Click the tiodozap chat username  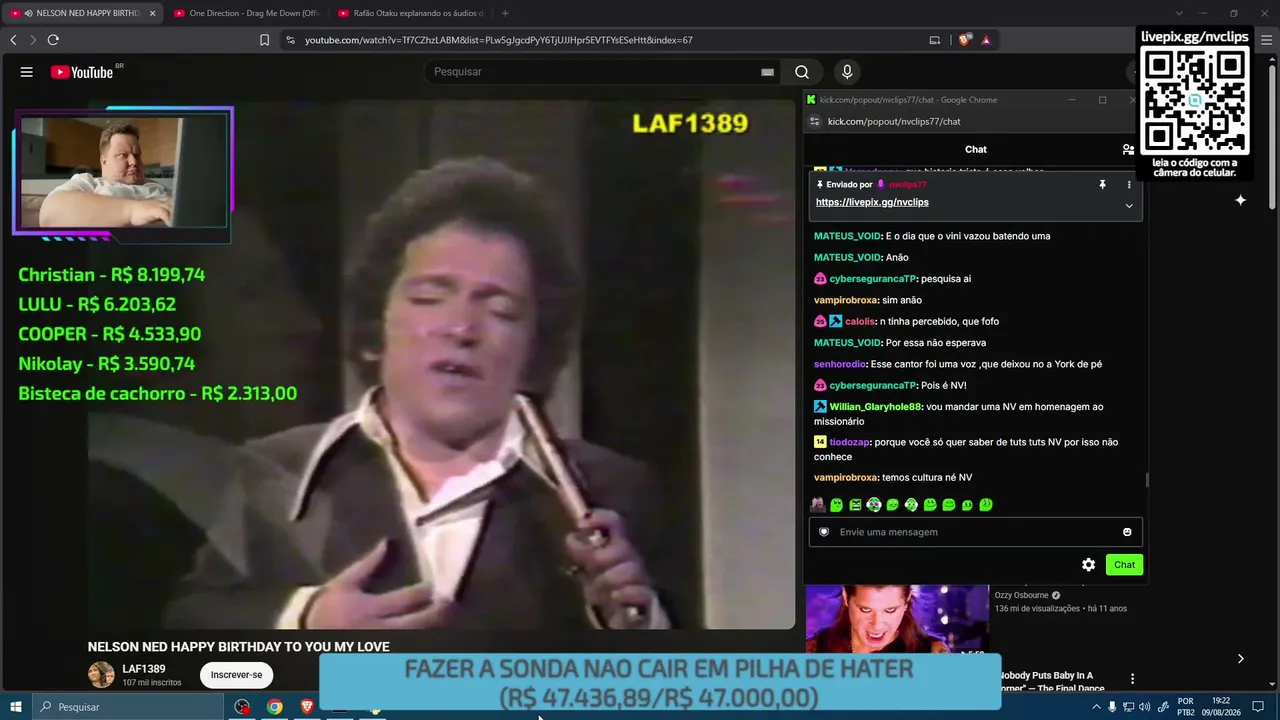coord(849,442)
